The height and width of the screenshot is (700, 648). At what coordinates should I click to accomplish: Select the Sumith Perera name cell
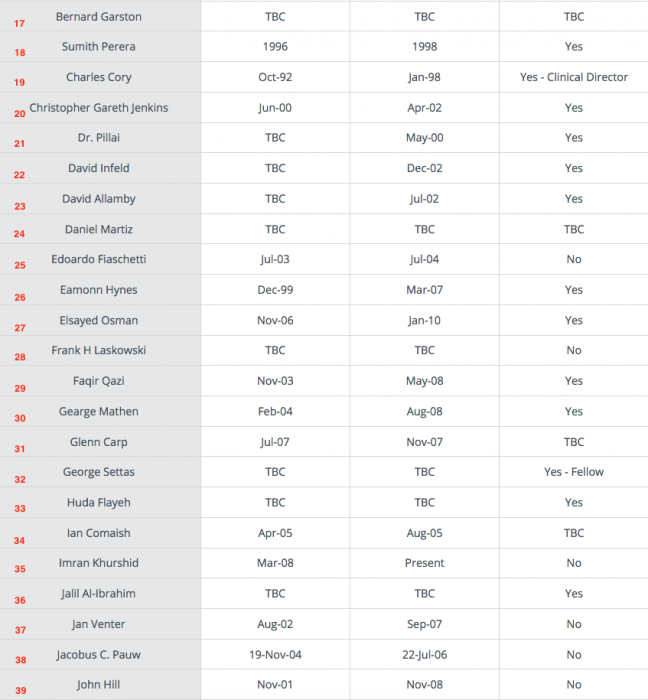[99, 47]
